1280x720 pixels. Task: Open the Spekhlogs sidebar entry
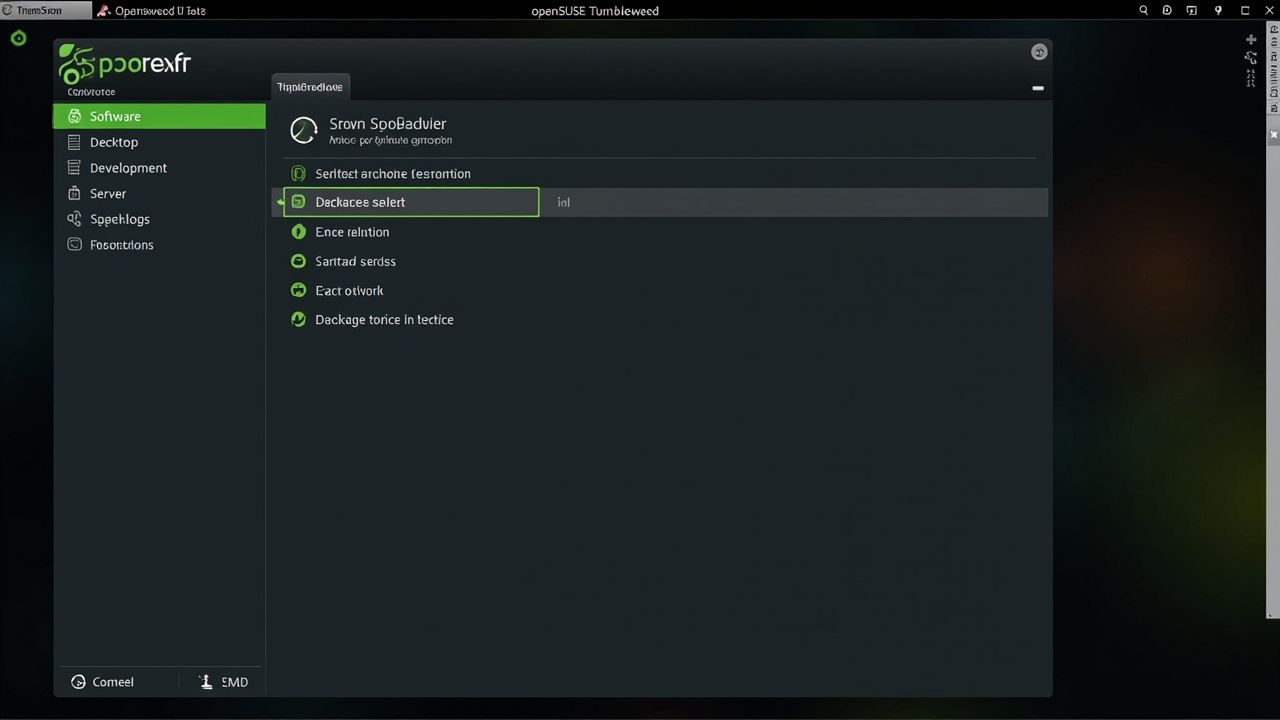(x=159, y=219)
